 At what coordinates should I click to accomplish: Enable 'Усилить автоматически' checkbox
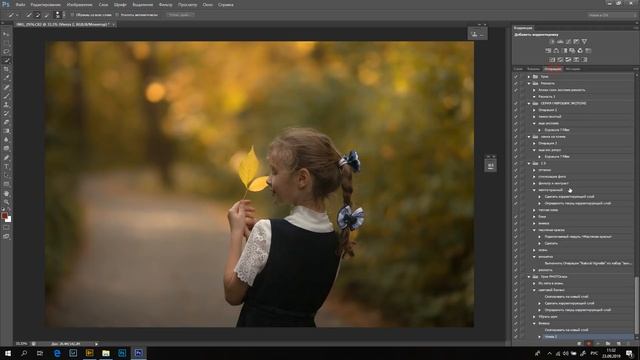tap(117, 15)
